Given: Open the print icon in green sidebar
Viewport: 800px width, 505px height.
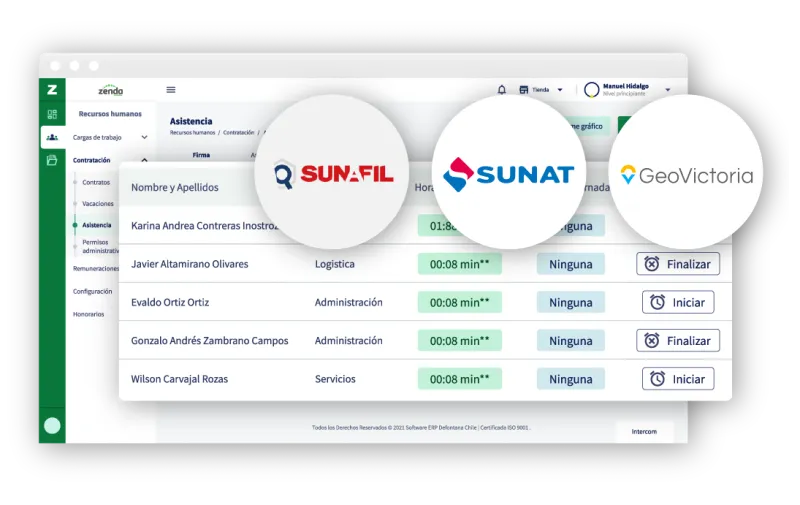Looking at the screenshot, I should point(52,160).
